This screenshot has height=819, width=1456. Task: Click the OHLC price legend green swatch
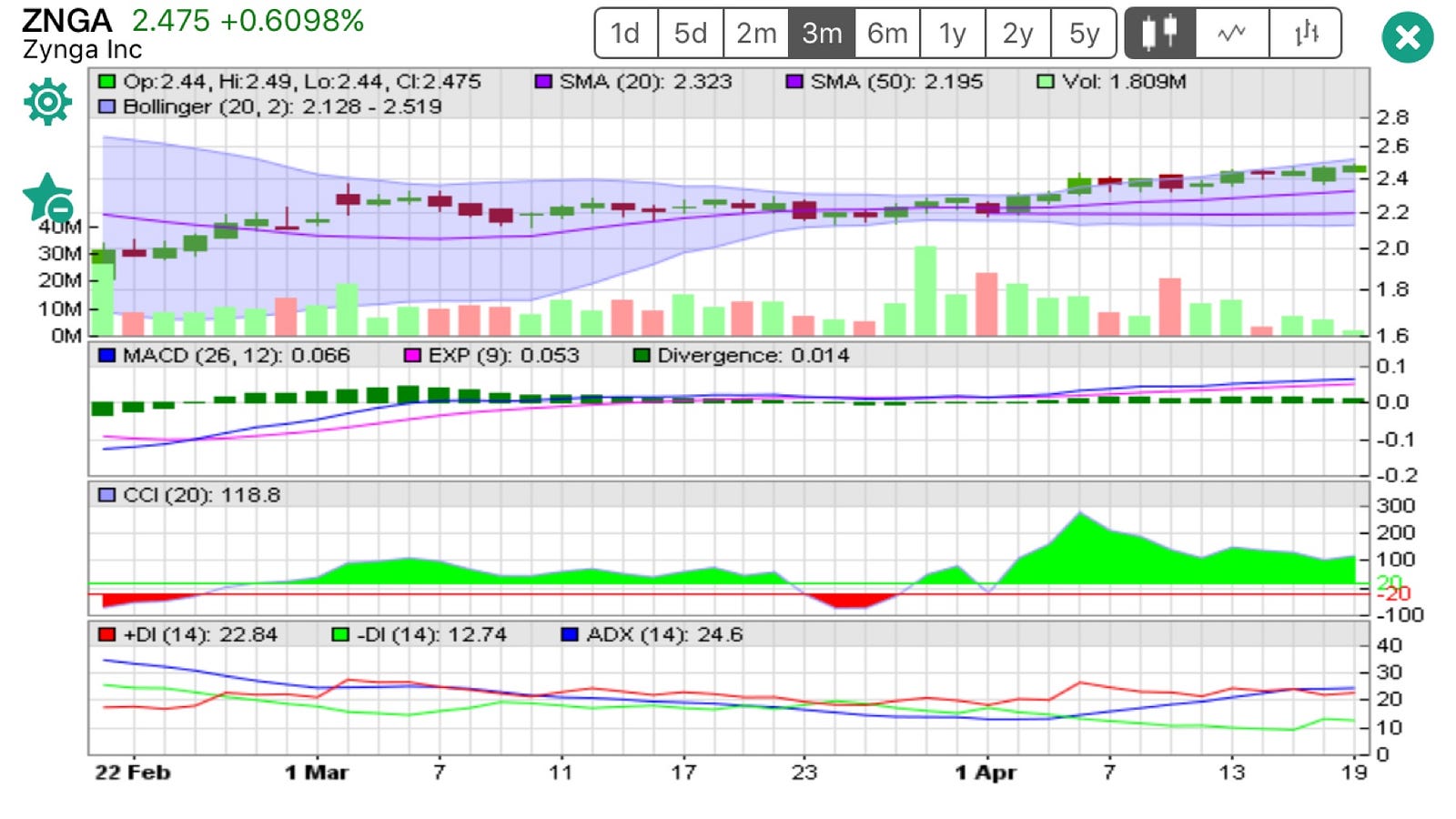pos(106,82)
